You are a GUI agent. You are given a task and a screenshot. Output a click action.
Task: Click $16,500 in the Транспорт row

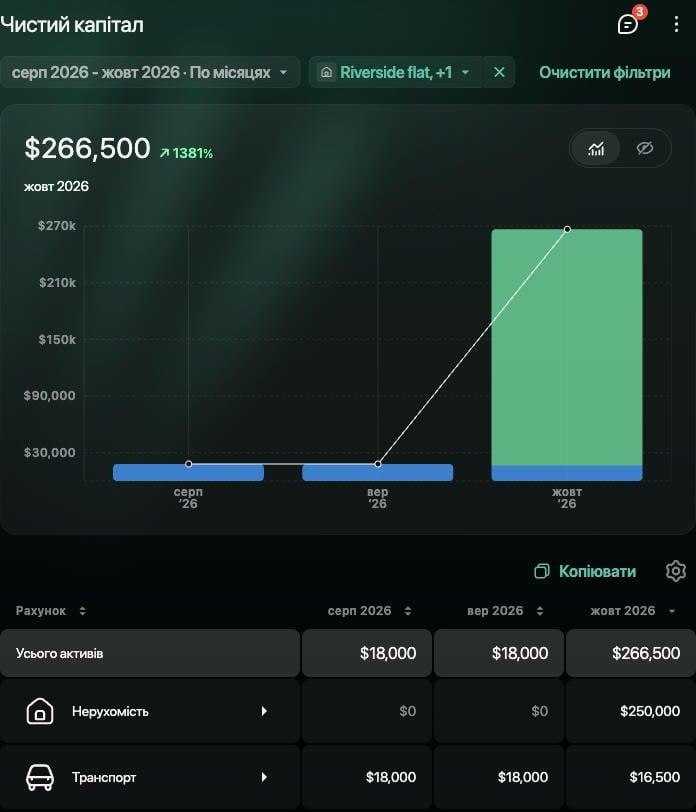[655, 777]
